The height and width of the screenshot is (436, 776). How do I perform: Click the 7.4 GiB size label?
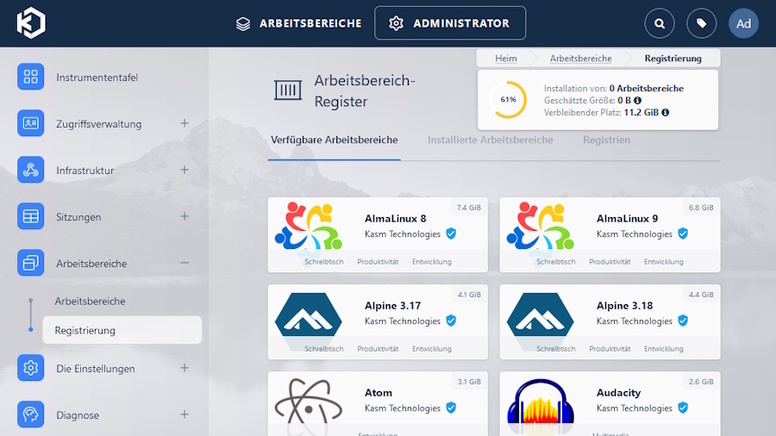(x=469, y=208)
